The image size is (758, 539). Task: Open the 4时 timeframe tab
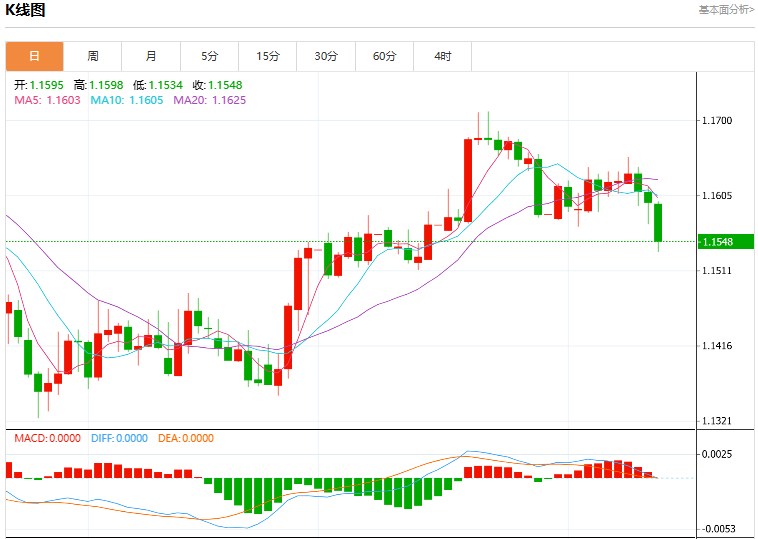click(443, 56)
